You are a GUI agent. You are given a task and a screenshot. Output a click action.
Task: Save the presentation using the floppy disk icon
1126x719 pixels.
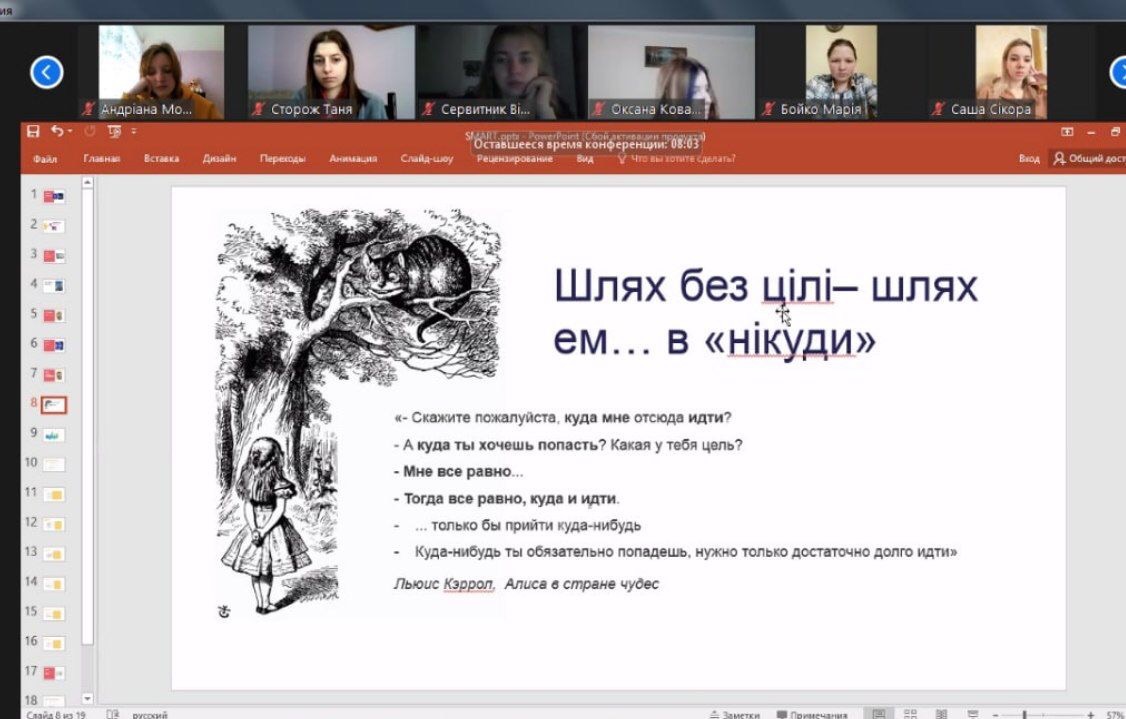pos(33,131)
